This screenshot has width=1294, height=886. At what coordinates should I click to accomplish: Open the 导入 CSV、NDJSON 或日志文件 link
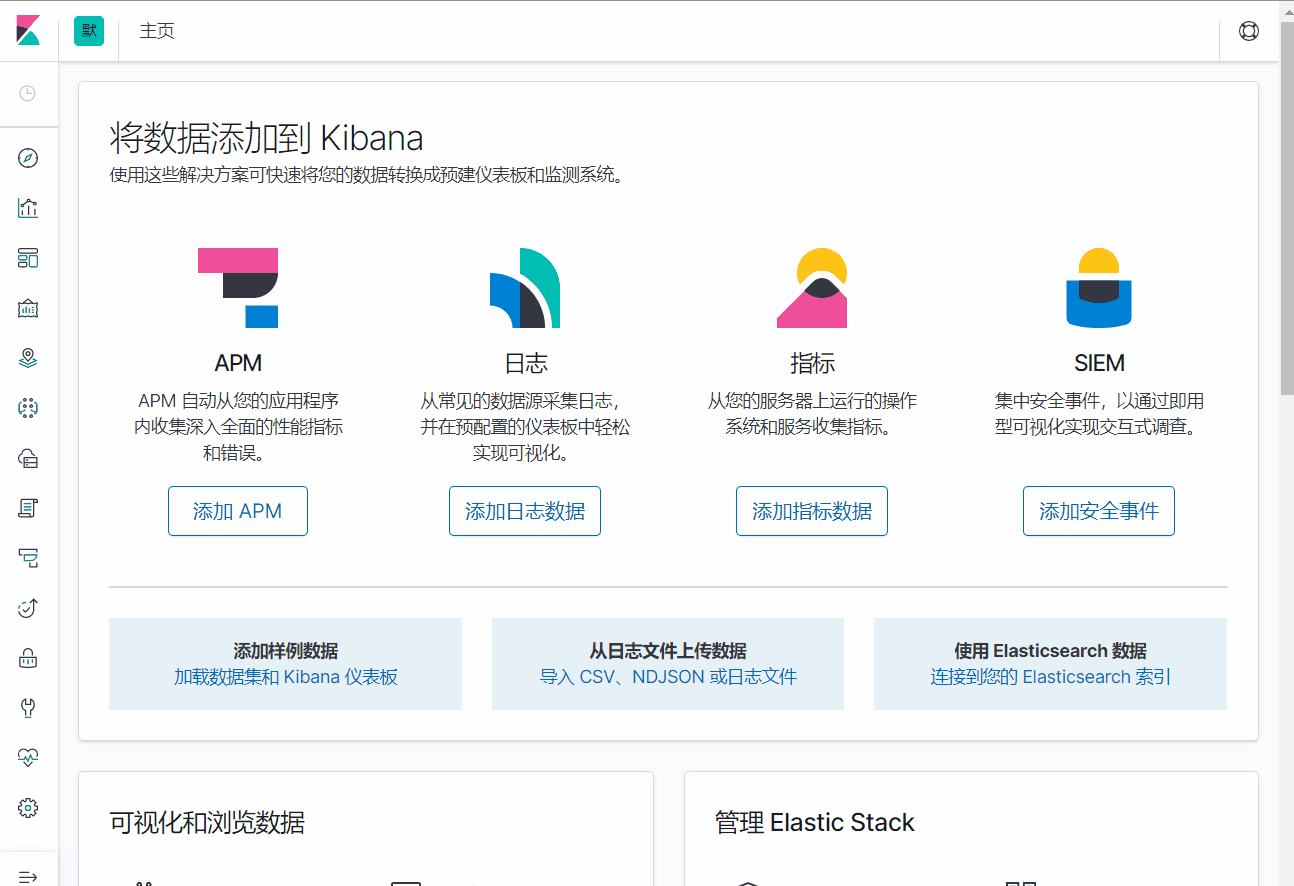pyautogui.click(x=668, y=677)
